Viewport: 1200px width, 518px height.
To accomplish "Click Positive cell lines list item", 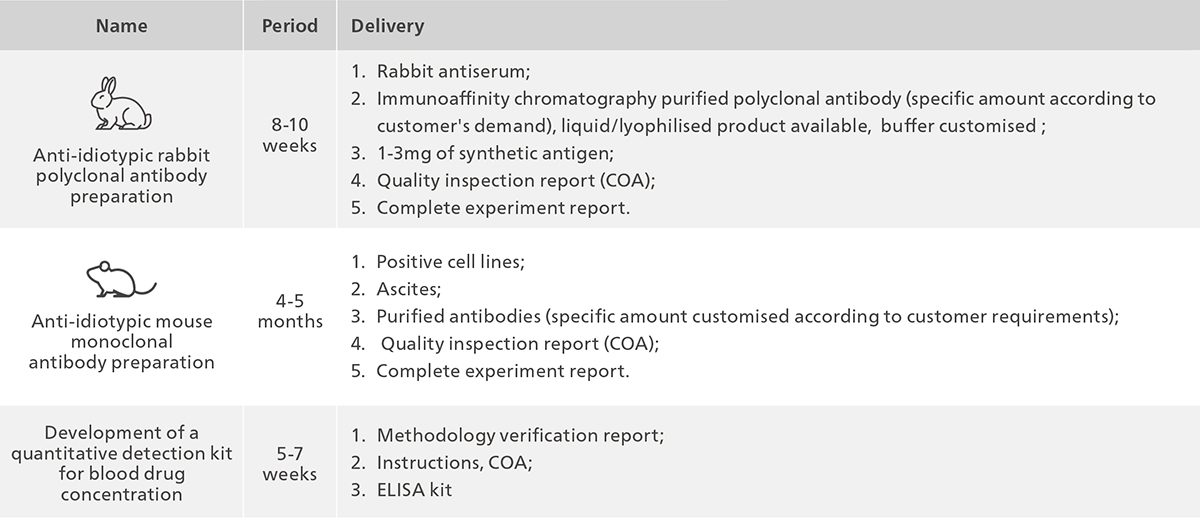I will [x=438, y=262].
